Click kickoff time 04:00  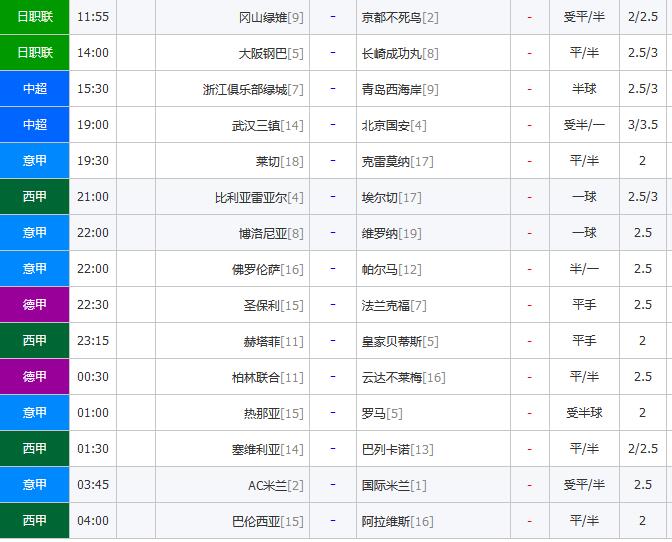(93, 521)
